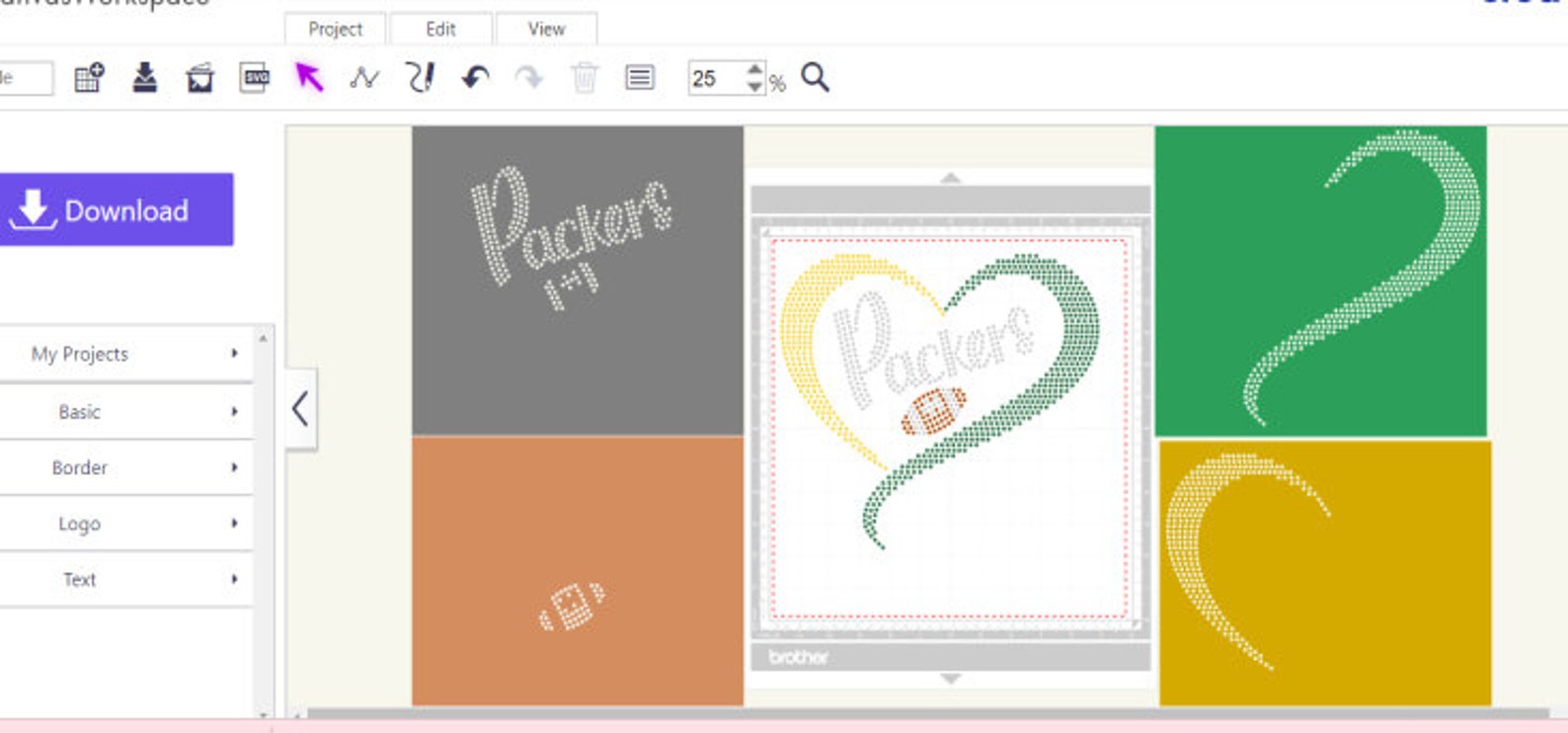Select the yellow swoosh rhinestone thumbnail
The height and width of the screenshot is (733, 1568).
click(1325, 573)
